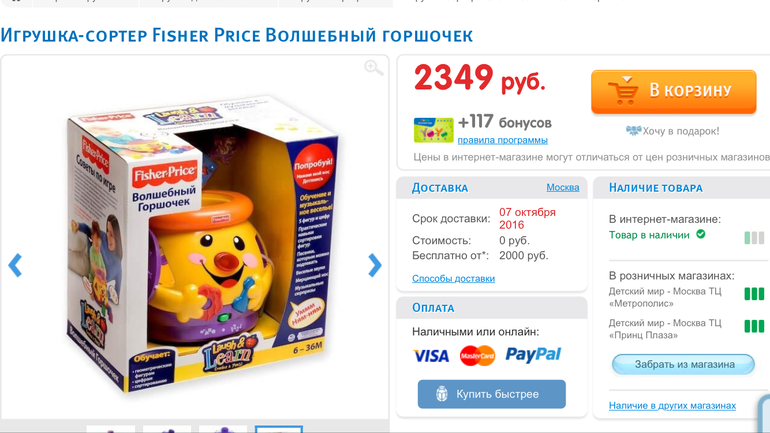Click the magnifier zoom icon on product image
Viewport: 770px width, 433px height.
point(374,68)
